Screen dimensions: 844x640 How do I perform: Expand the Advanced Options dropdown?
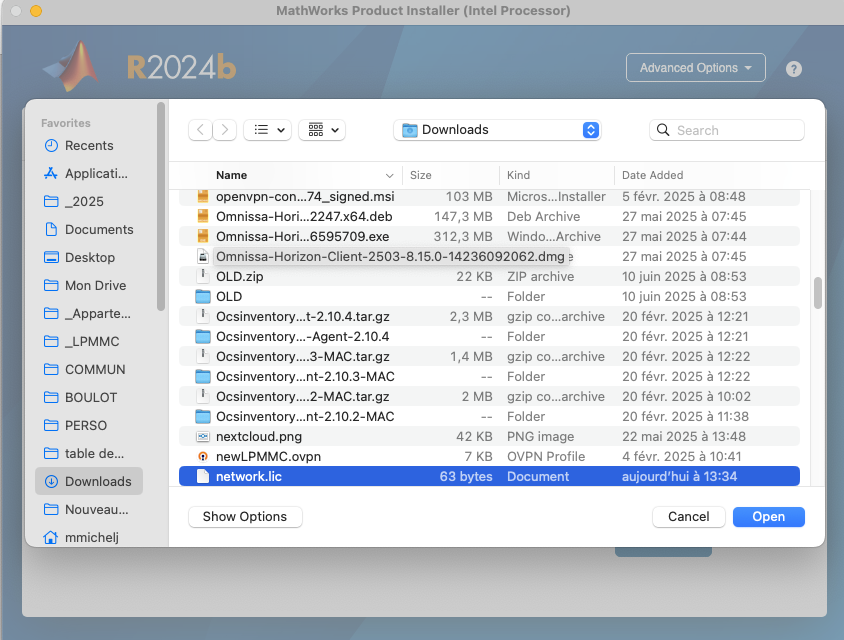[695, 68]
